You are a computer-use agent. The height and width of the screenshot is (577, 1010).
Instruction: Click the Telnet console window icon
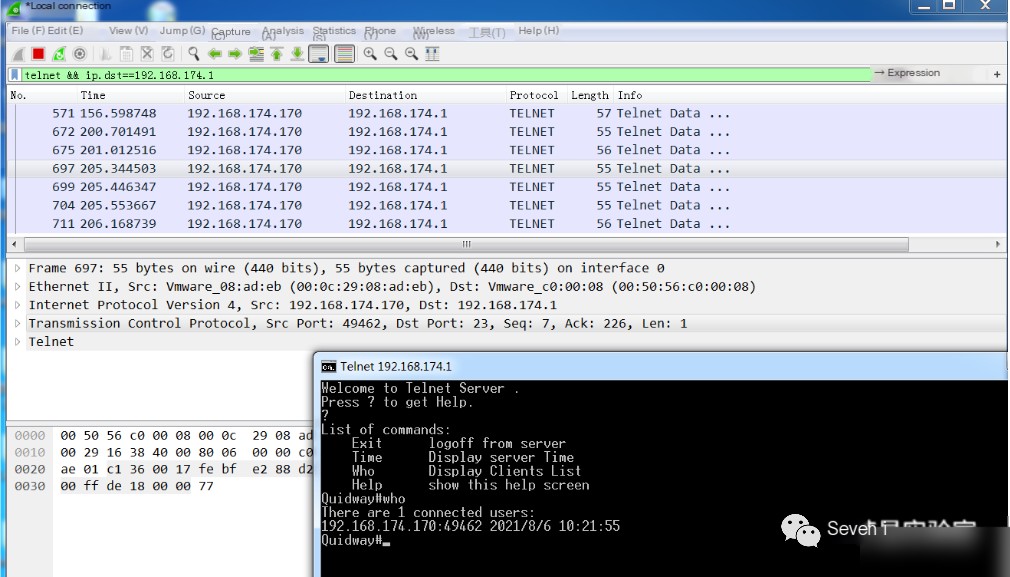(x=329, y=366)
